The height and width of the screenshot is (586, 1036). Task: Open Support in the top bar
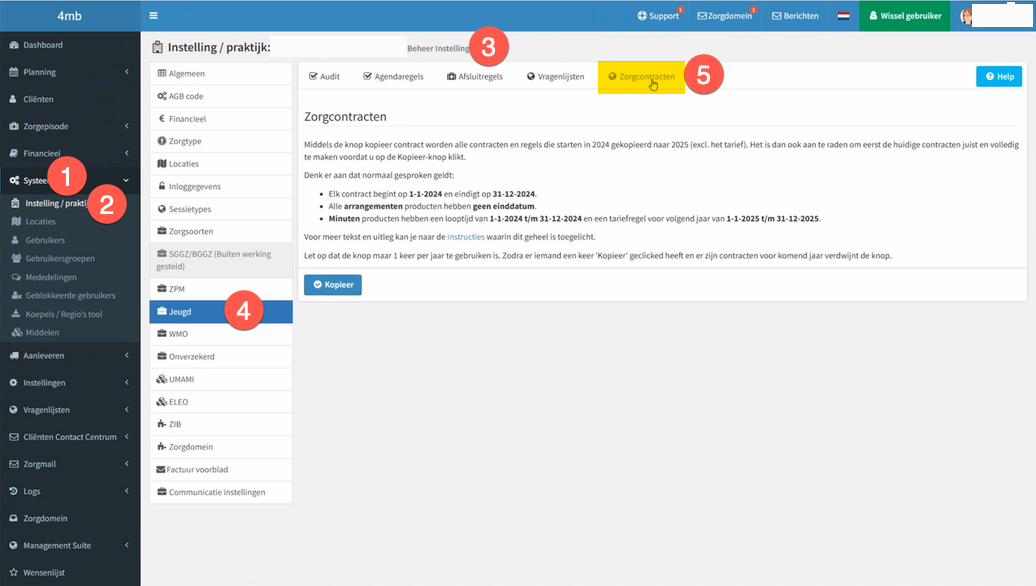(x=658, y=16)
